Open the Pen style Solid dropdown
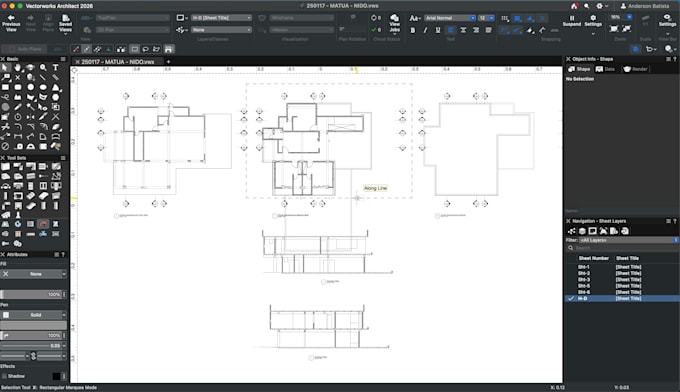 click(x=33, y=315)
